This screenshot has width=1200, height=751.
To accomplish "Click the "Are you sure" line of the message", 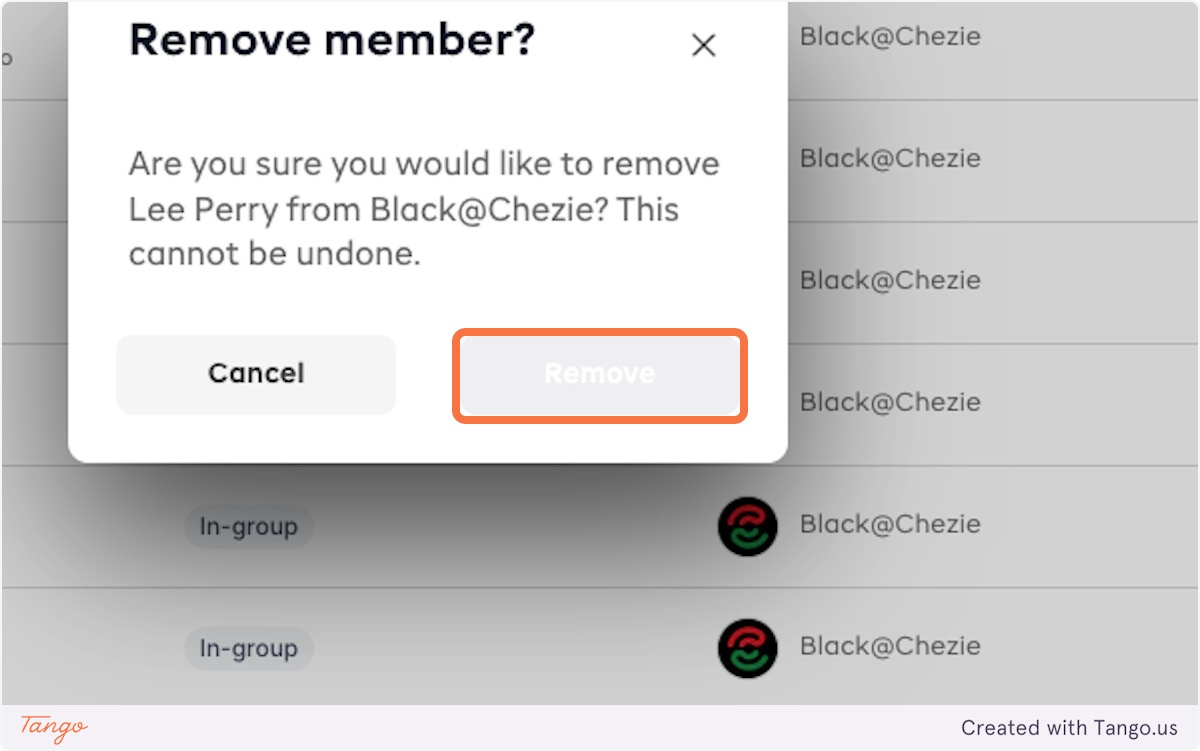I will click(424, 164).
